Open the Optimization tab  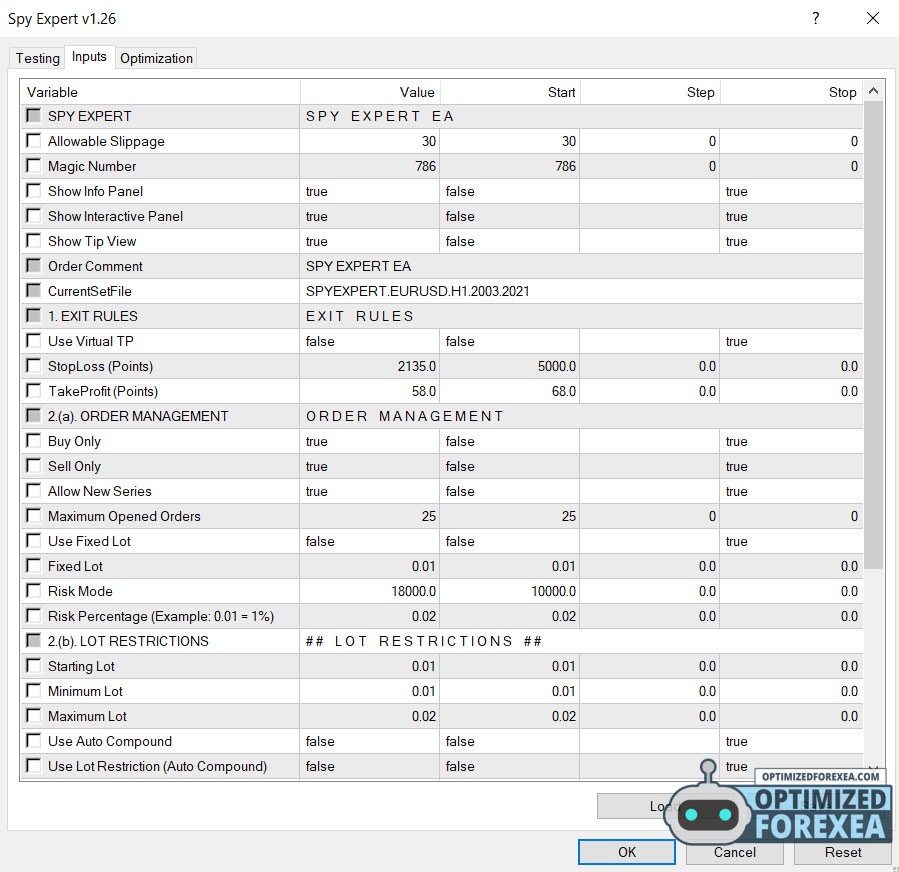coord(157,58)
